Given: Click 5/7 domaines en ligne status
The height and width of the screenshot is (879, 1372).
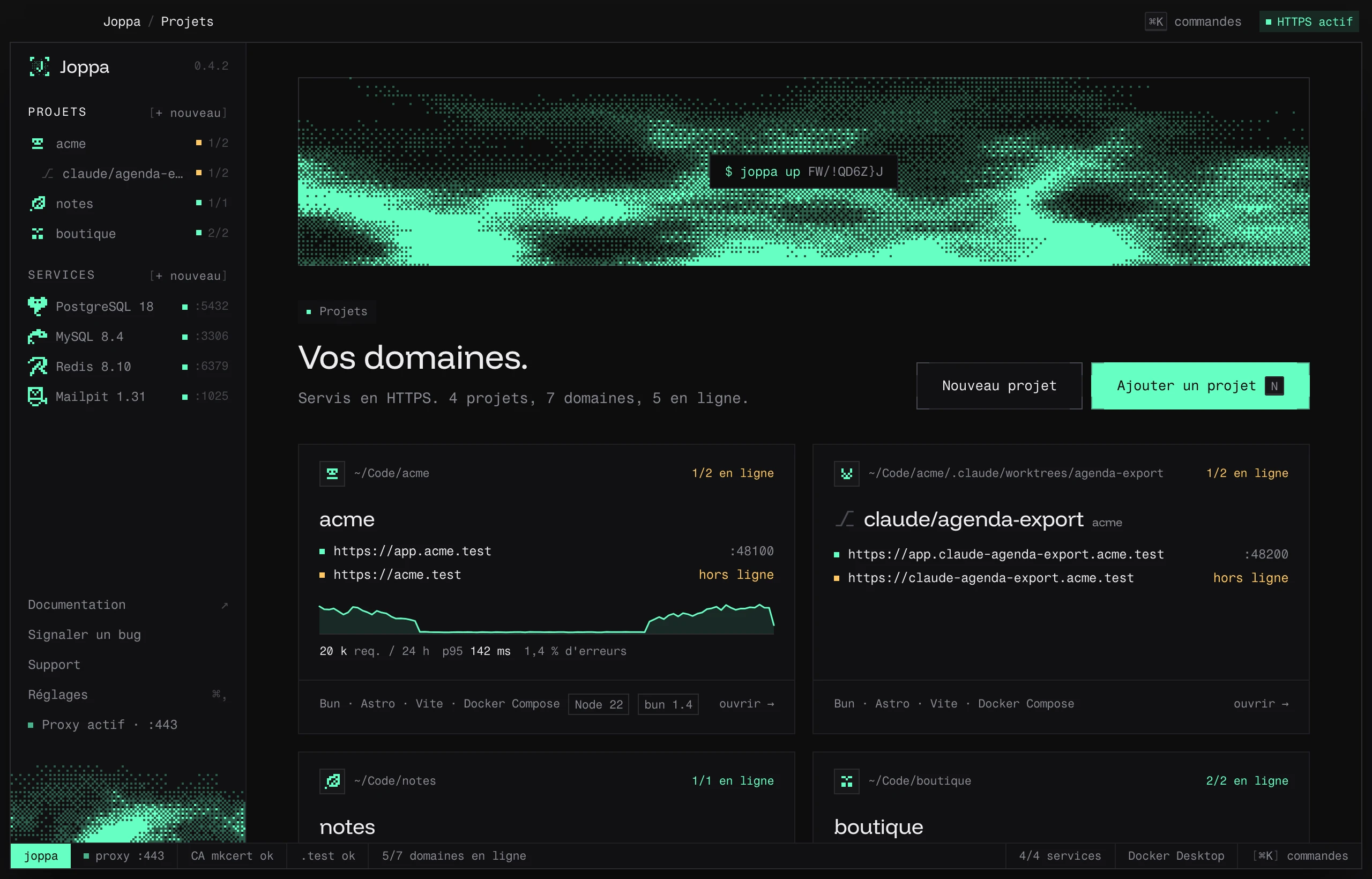Looking at the screenshot, I should point(454,855).
